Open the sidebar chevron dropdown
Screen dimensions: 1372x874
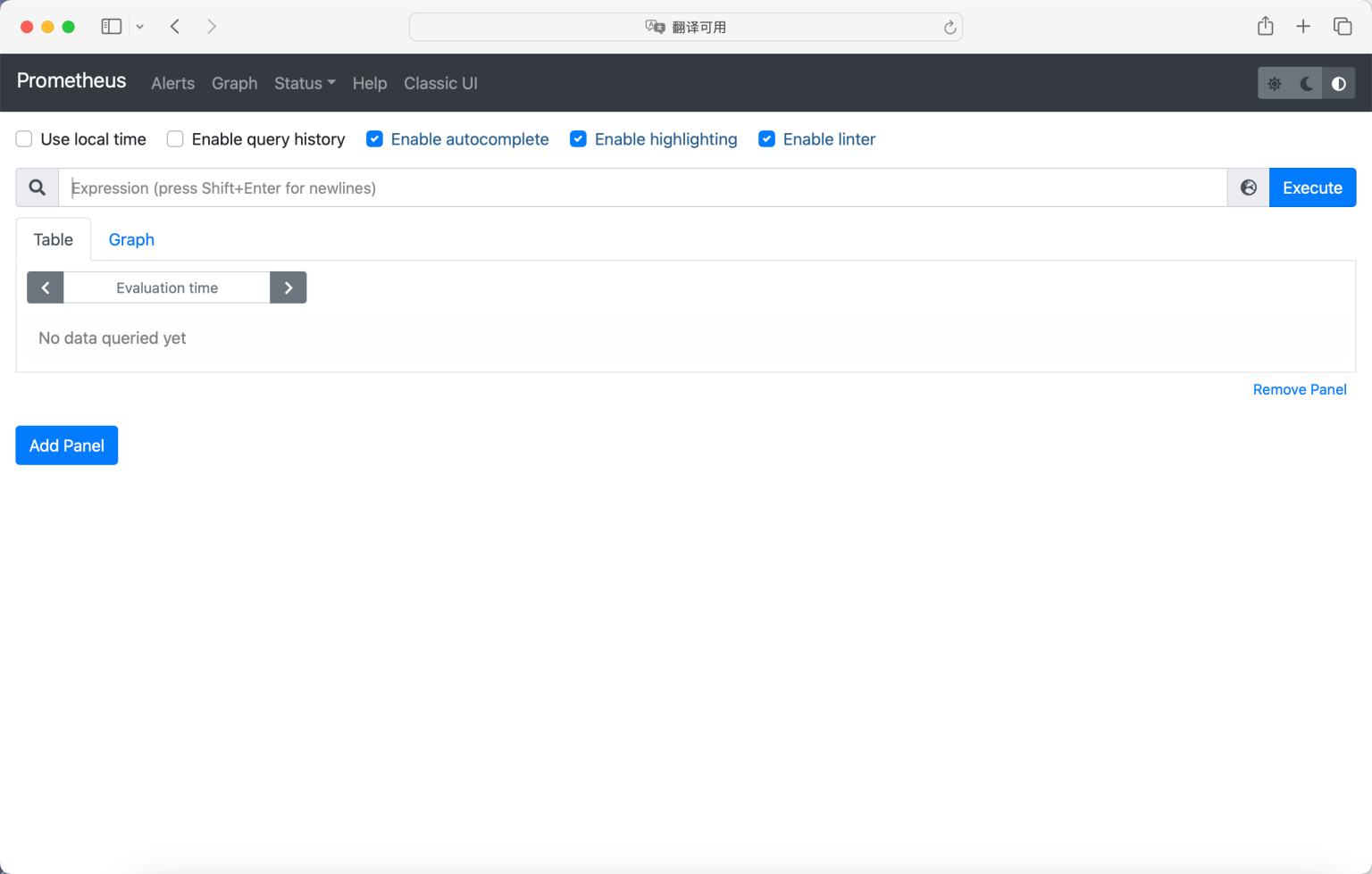tap(139, 26)
